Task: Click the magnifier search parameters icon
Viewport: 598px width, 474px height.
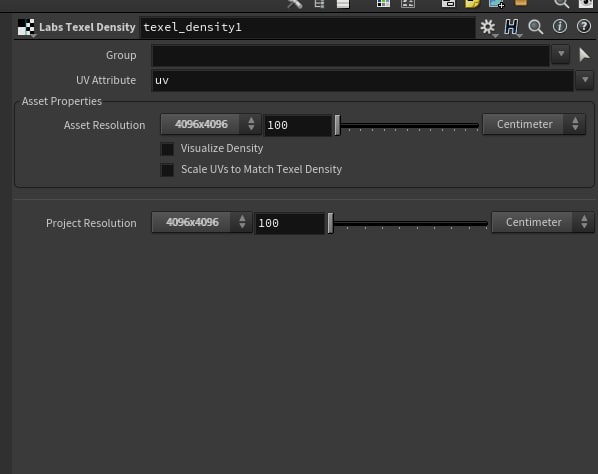Action: point(535,27)
